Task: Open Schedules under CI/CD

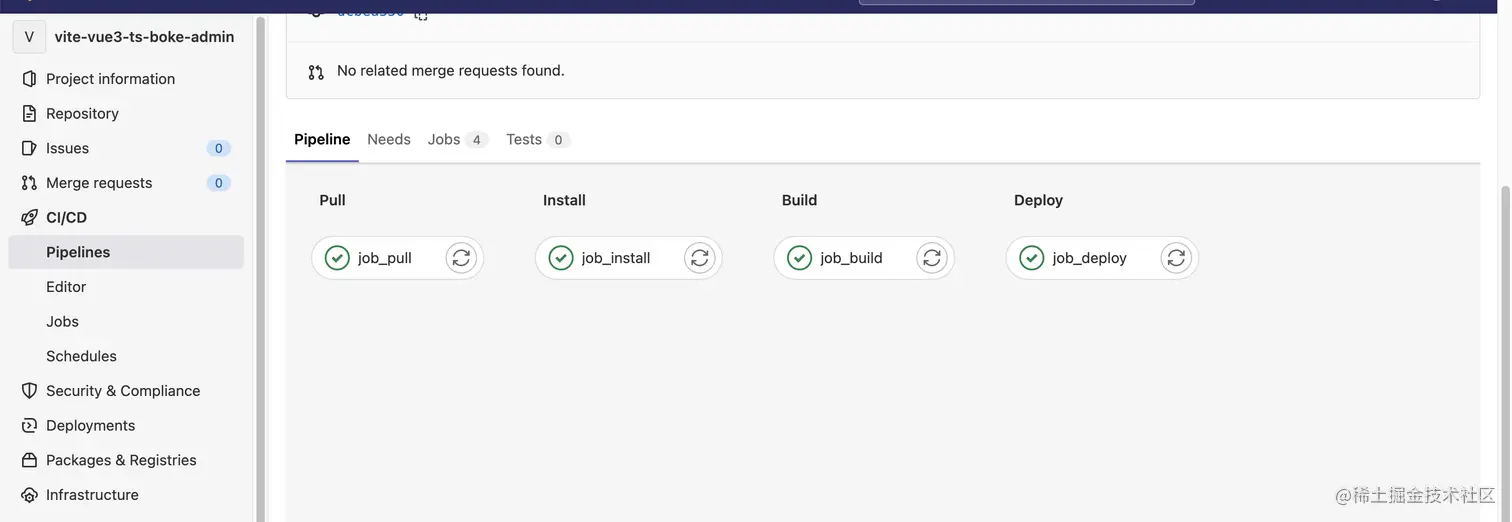Action: (81, 356)
